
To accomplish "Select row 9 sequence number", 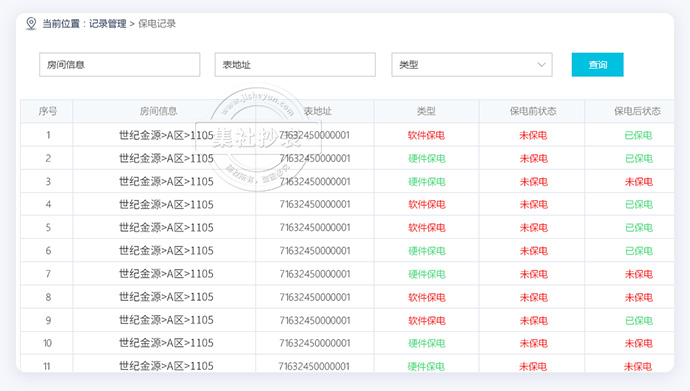I will click(48, 321).
